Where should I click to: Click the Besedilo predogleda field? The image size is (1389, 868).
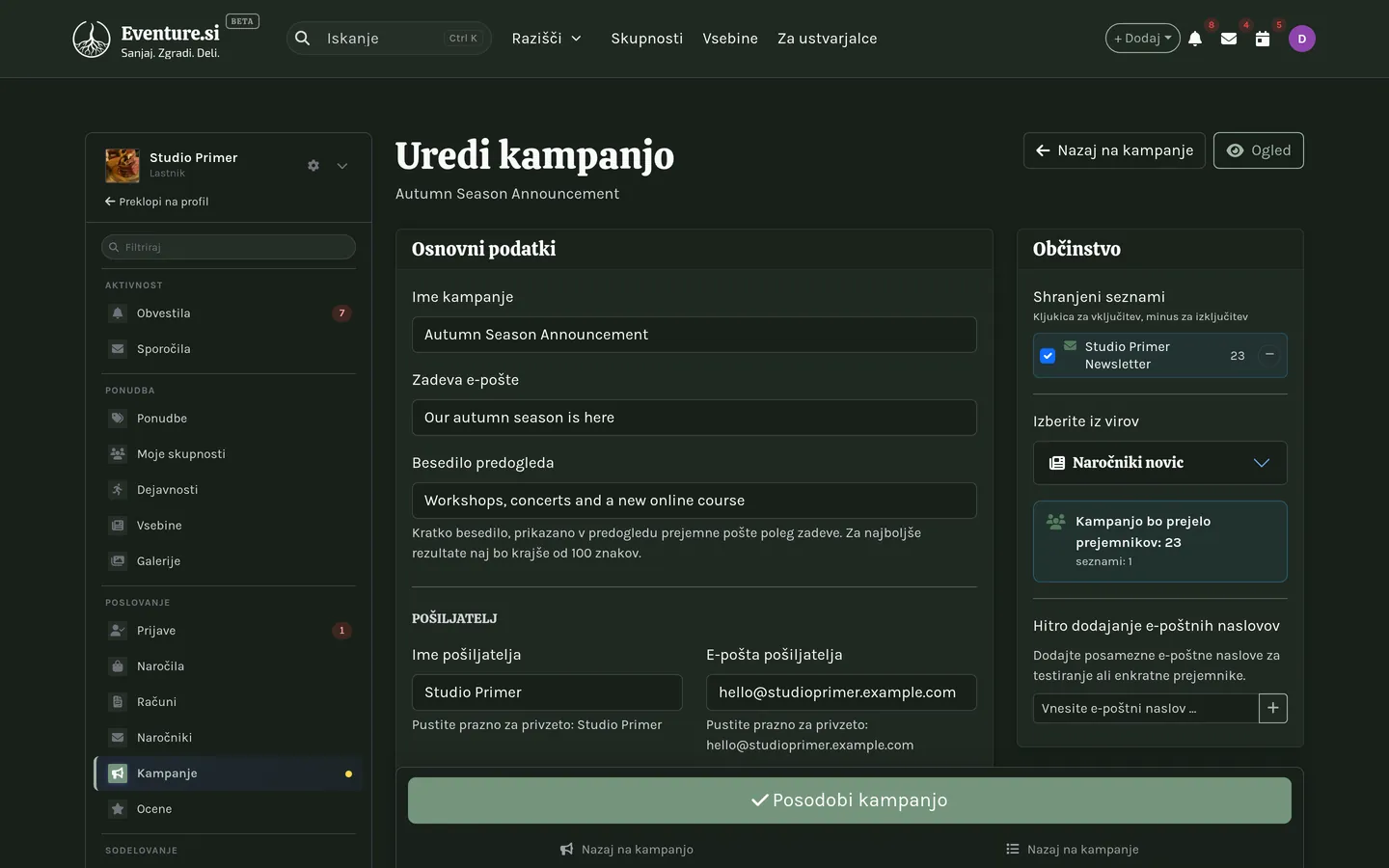694,501
